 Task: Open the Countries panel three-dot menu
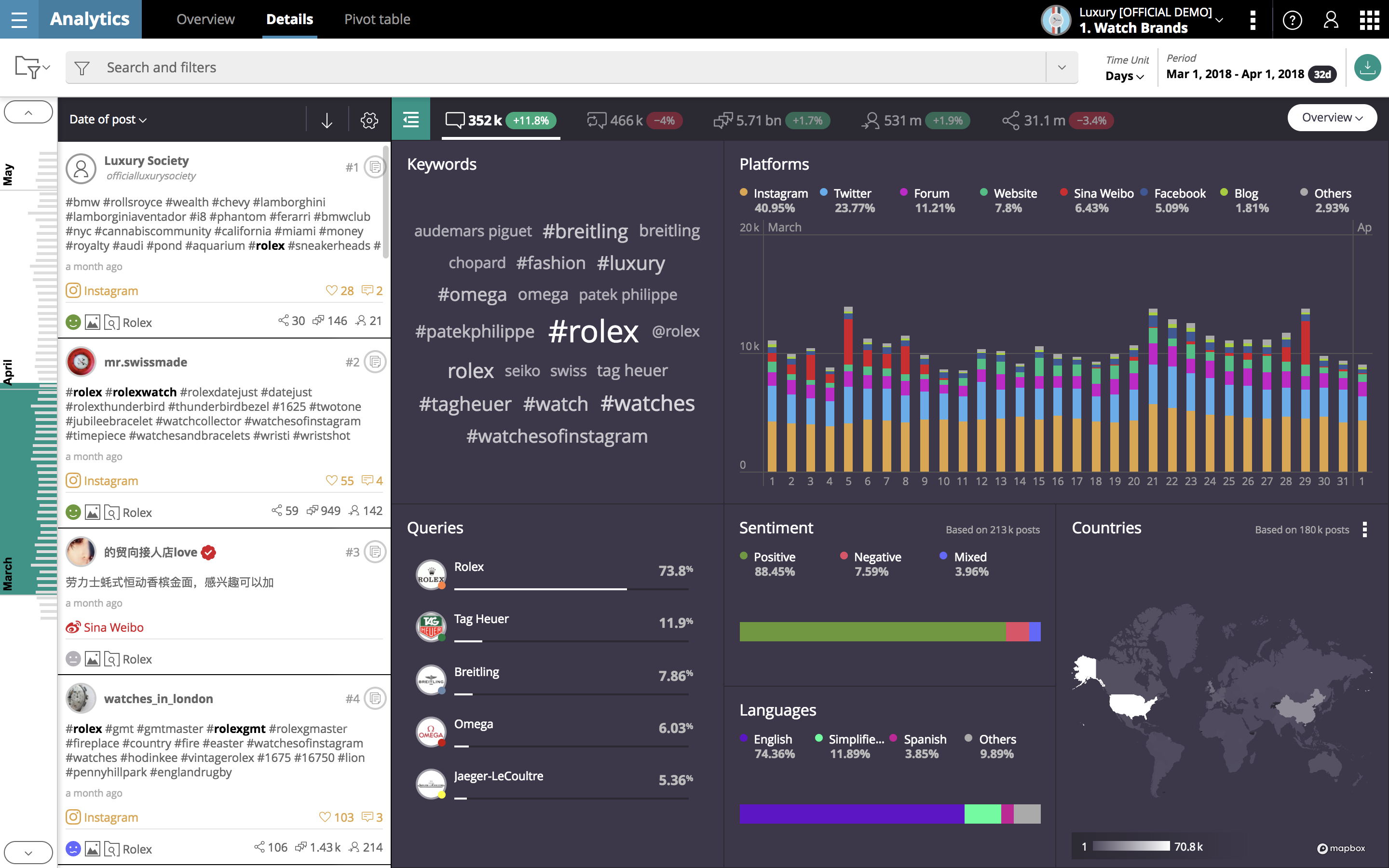coord(1364,529)
